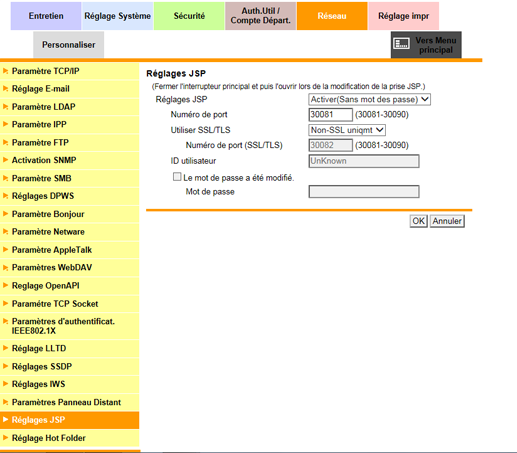Open the Réglages JSP activation dropdown
The height and width of the screenshot is (453, 517).
369,99
